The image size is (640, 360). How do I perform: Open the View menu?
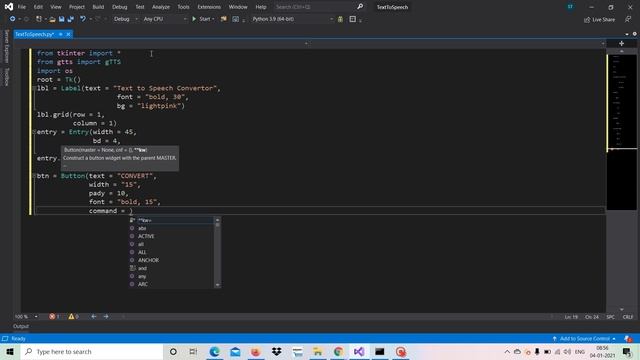pyautogui.click(x=56, y=7)
